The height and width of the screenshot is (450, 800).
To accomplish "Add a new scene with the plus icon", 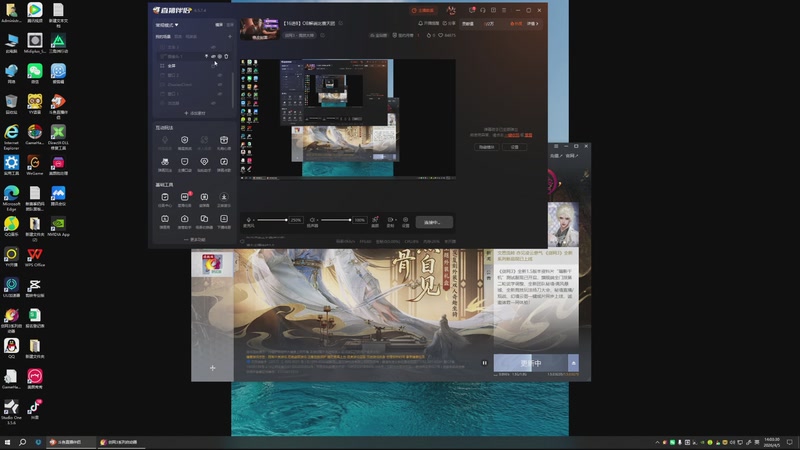I will pyautogui.click(x=230, y=37).
